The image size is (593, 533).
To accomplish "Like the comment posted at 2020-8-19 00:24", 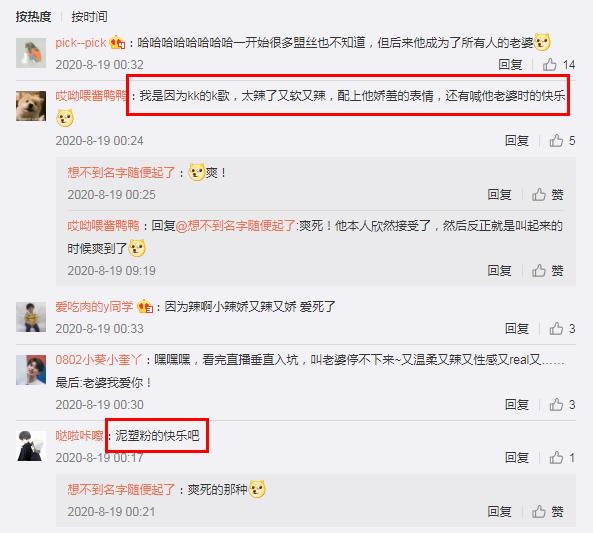I will (x=562, y=141).
